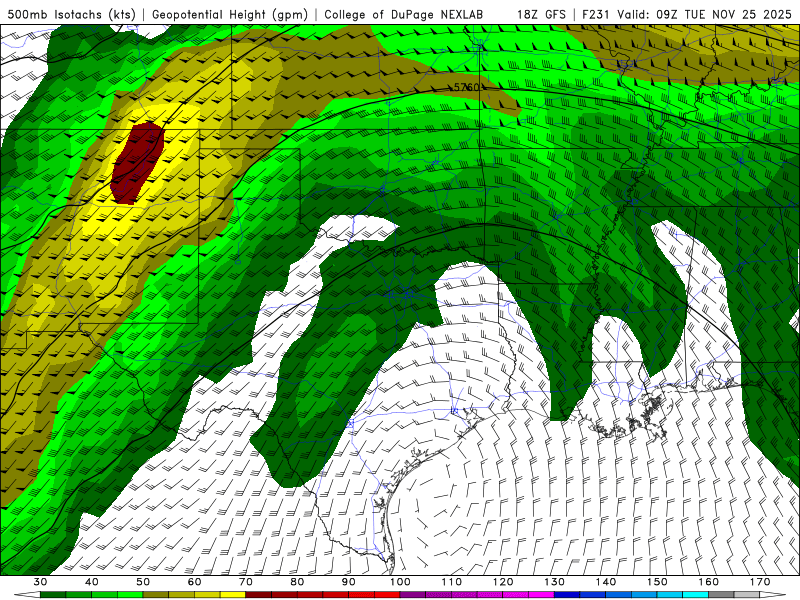Click the 'F231' forecast hour text
Screen dimensions: 800x600
pyautogui.click(x=596, y=14)
